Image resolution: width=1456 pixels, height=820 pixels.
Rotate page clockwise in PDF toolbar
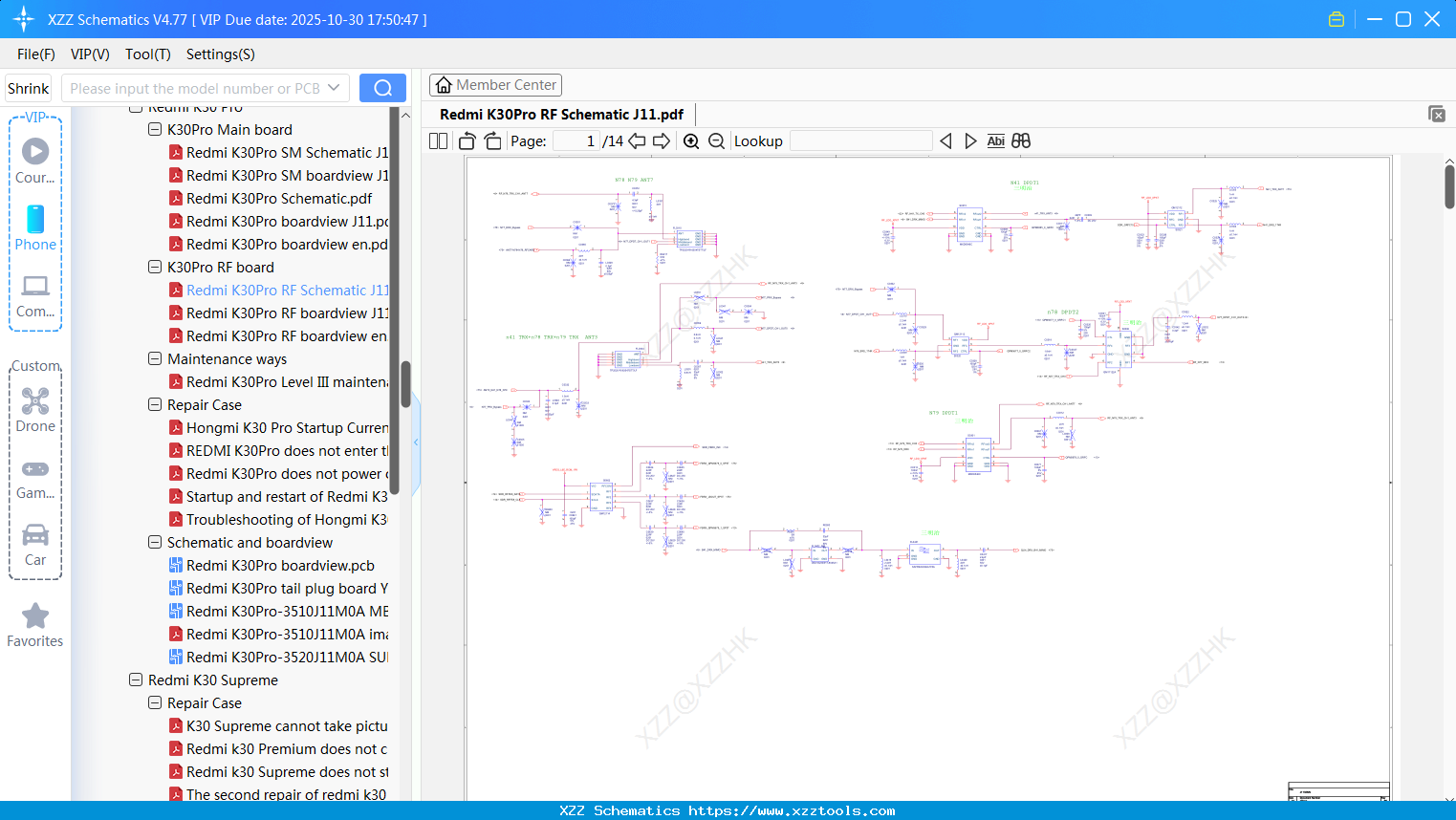(492, 141)
